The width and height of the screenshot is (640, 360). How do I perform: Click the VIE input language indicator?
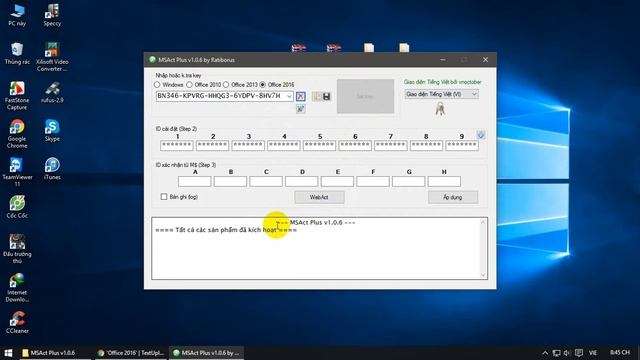click(593, 353)
